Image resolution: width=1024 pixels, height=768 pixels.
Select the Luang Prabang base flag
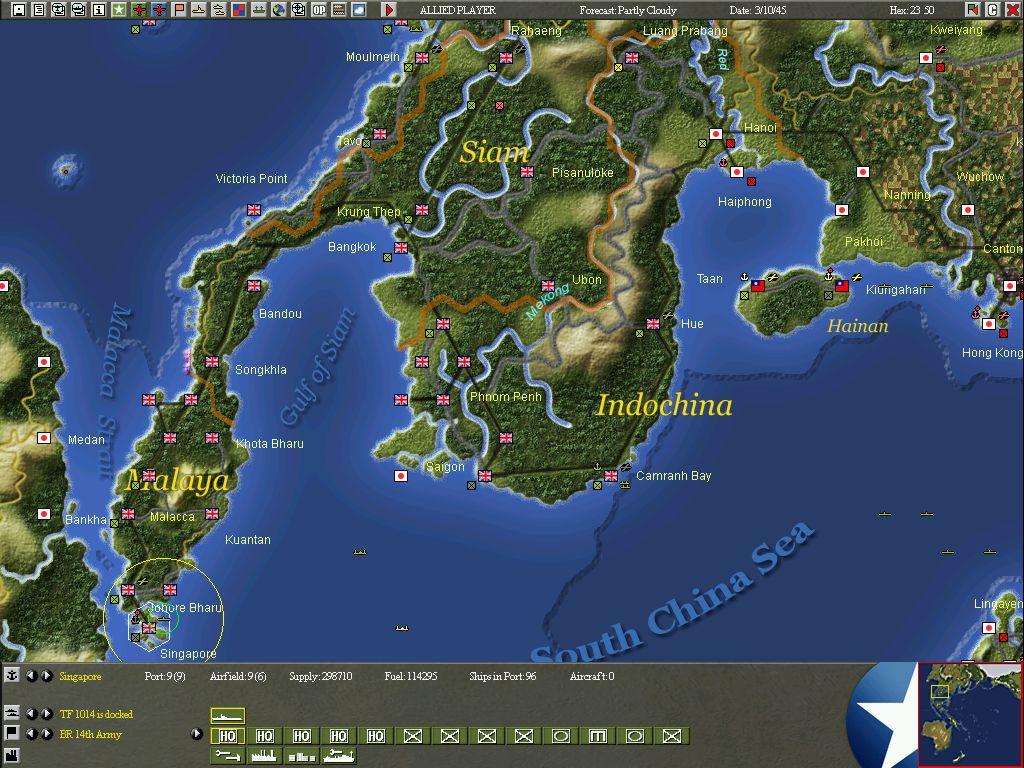click(632, 58)
